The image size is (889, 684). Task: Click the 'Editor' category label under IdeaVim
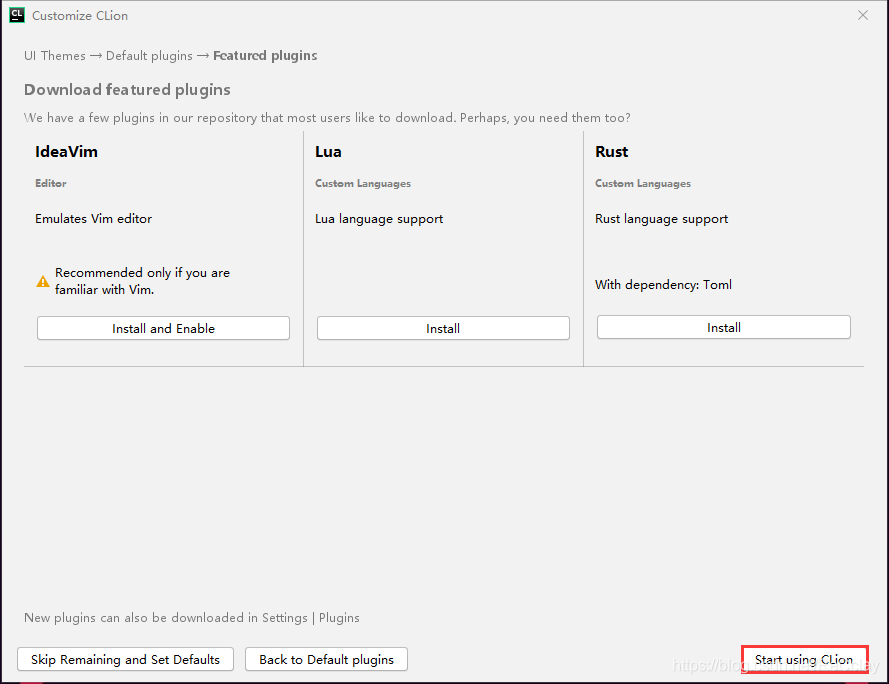pos(51,183)
